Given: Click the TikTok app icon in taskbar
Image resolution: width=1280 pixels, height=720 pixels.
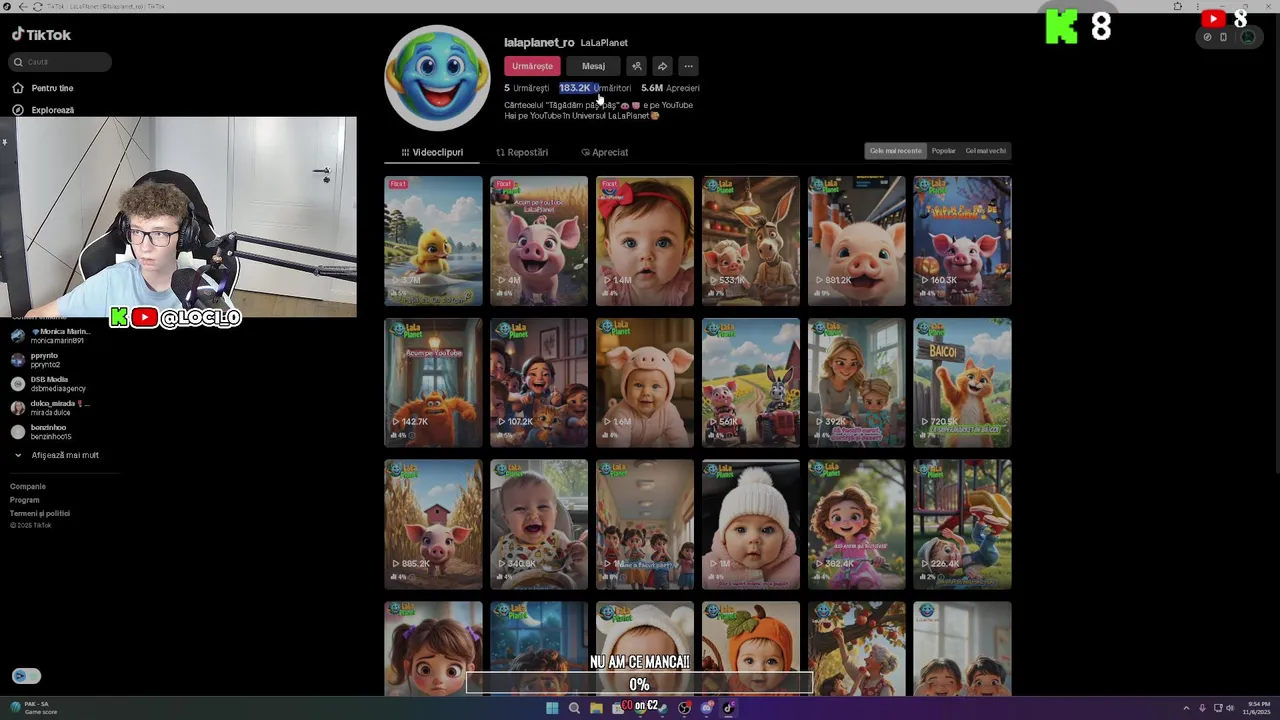Looking at the screenshot, I should 728,708.
